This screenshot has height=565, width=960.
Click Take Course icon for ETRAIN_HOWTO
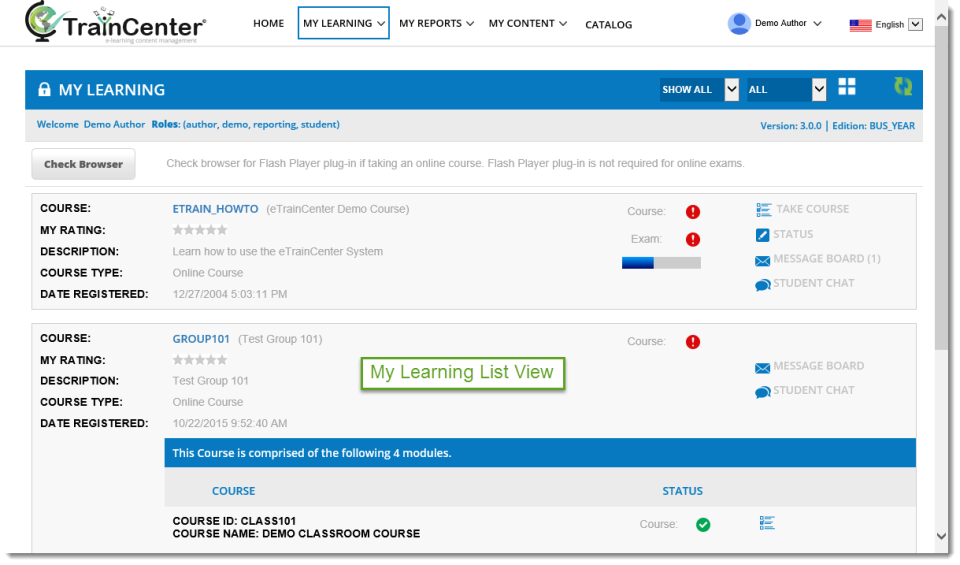[x=763, y=210]
